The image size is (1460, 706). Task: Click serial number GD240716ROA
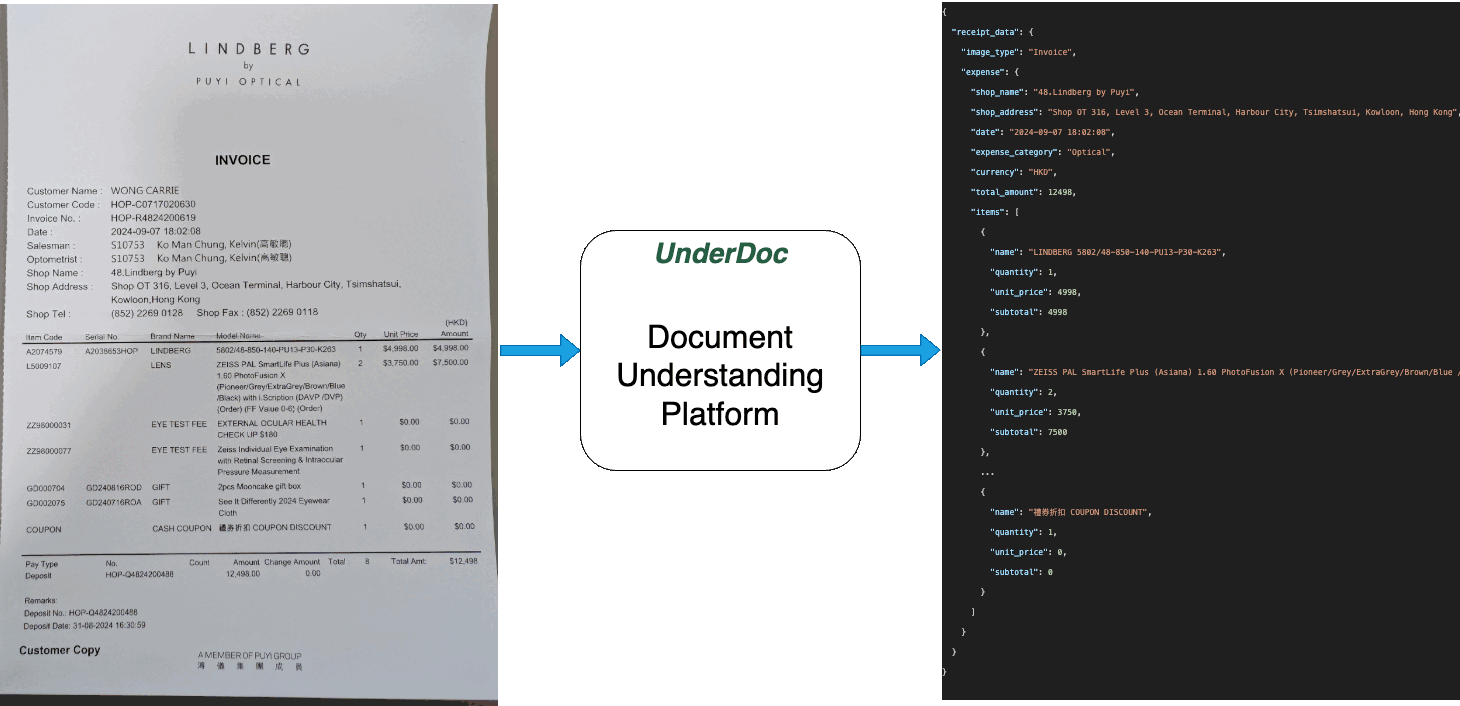pyautogui.click(x=113, y=503)
